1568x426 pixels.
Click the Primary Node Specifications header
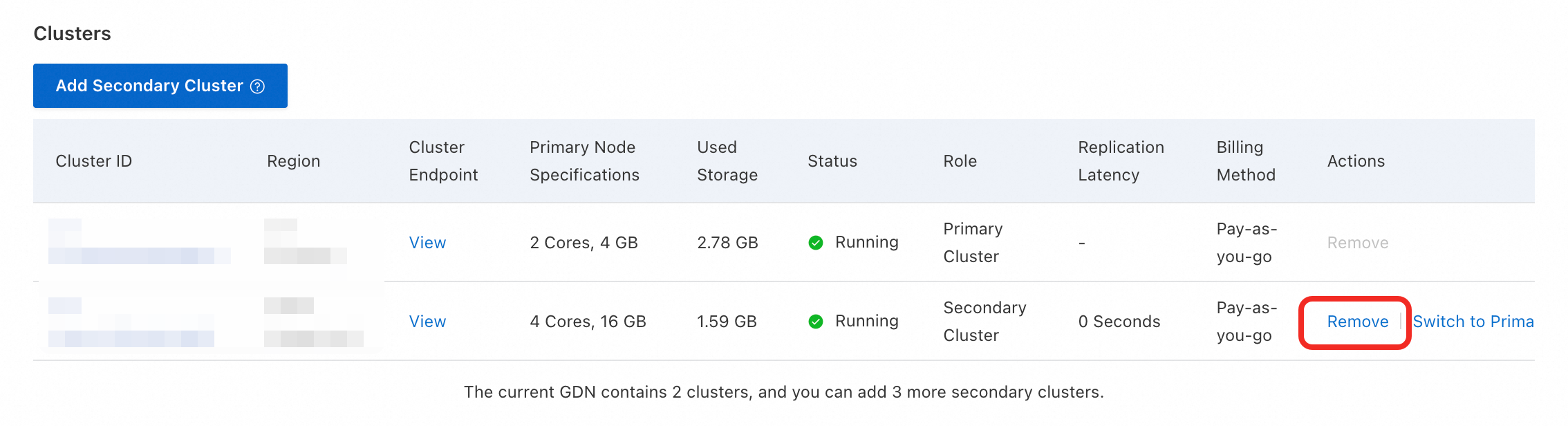[x=584, y=161]
